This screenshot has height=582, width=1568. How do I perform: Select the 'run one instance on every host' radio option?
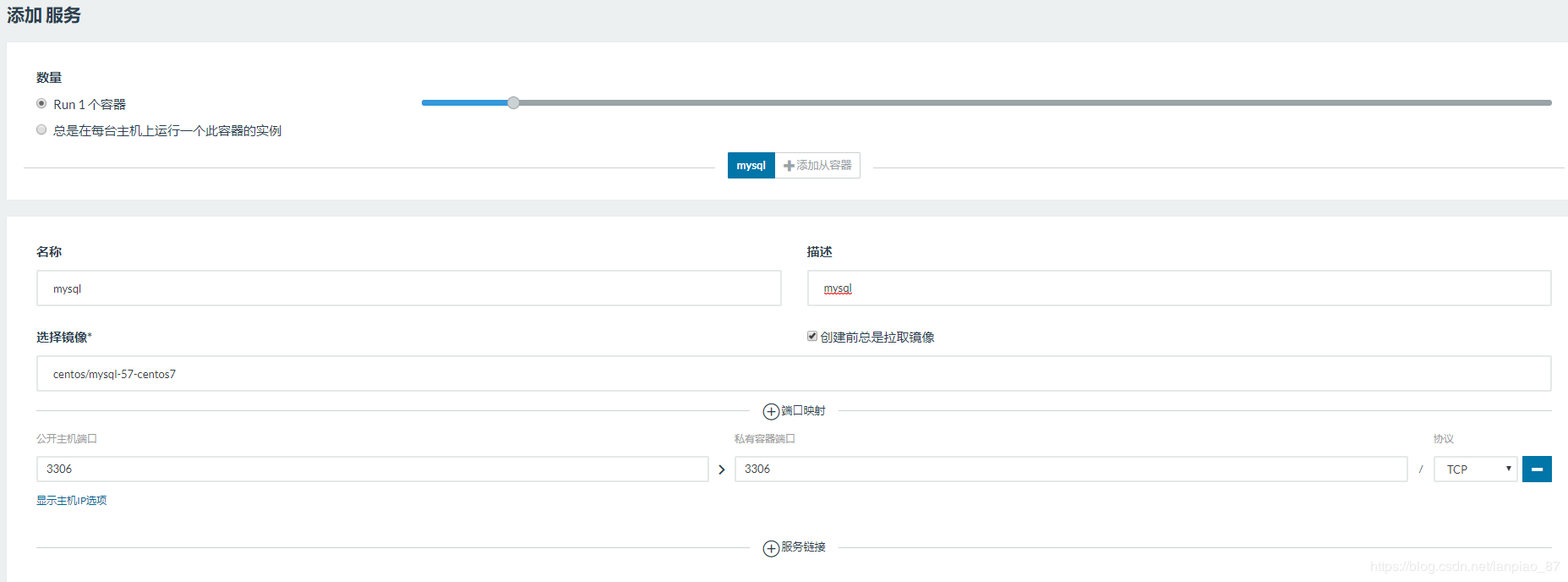coord(41,129)
